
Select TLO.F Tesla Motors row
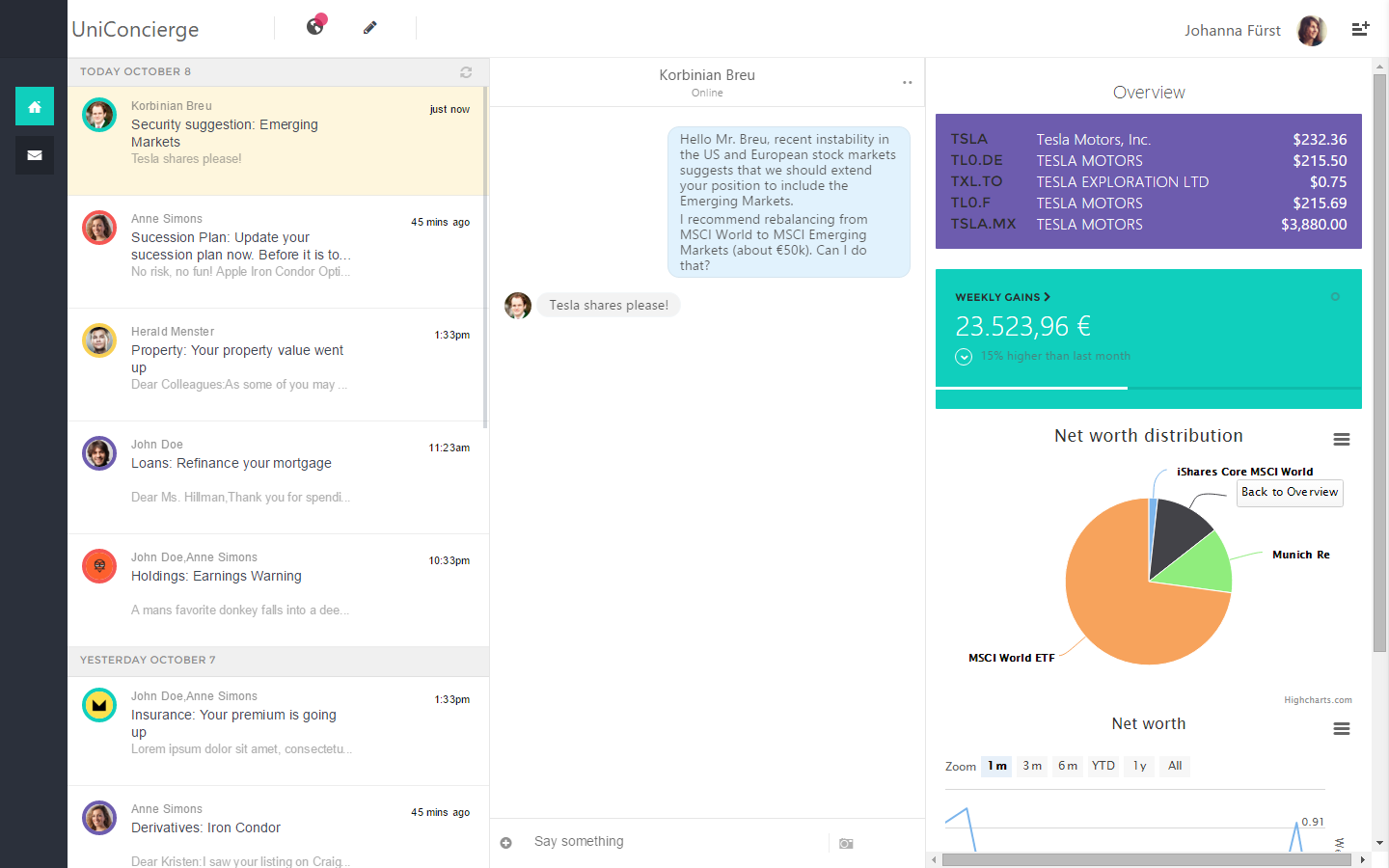tap(1149, 203)
